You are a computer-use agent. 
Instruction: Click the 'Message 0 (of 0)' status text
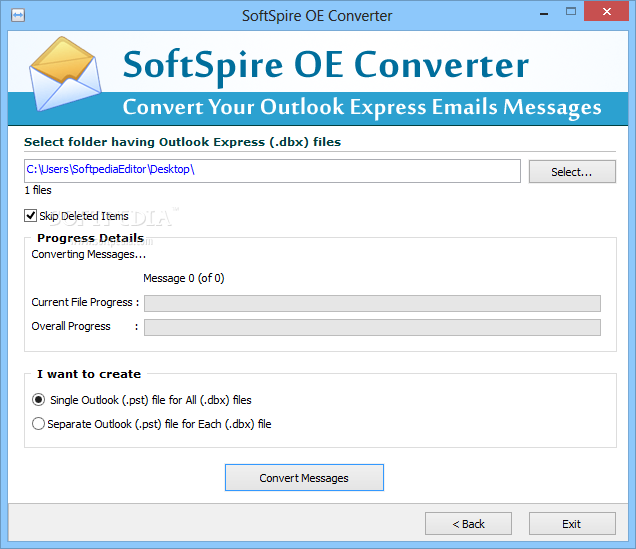(184, 278)
